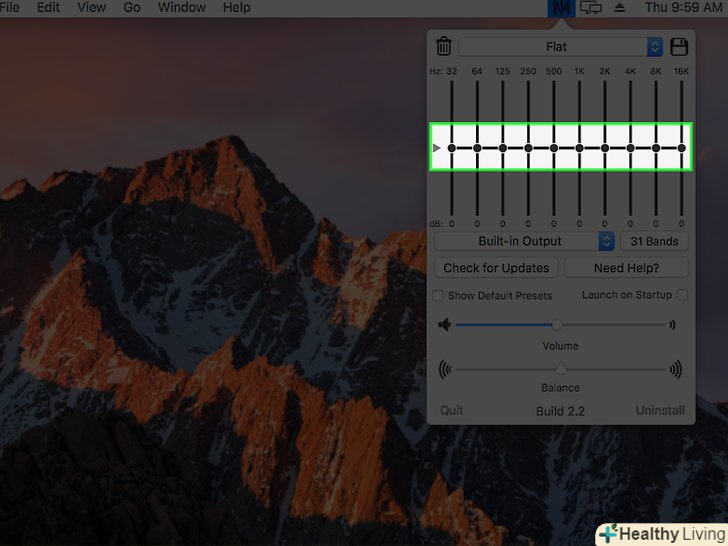This screenshot has width=728, height=546.
Task: Click the gain arrow beside the 32 Hz slider
Action: click(x=436, y=148)
